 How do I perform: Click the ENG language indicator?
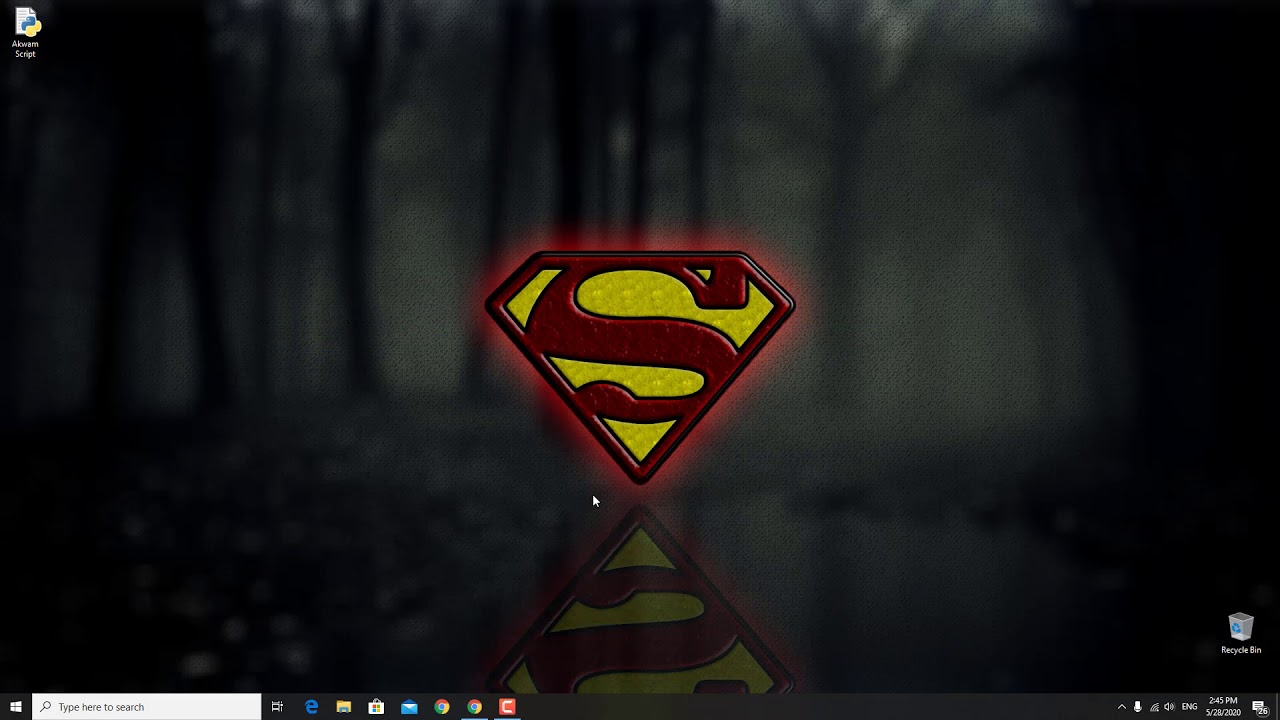pos(1190,707)
